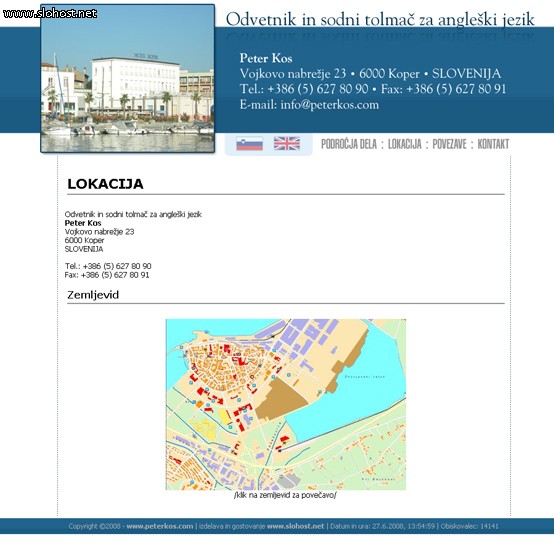Viewport: 554px width, 552px height.
Task: Click '6000 Koper' in address block
Action: (84, 240)
